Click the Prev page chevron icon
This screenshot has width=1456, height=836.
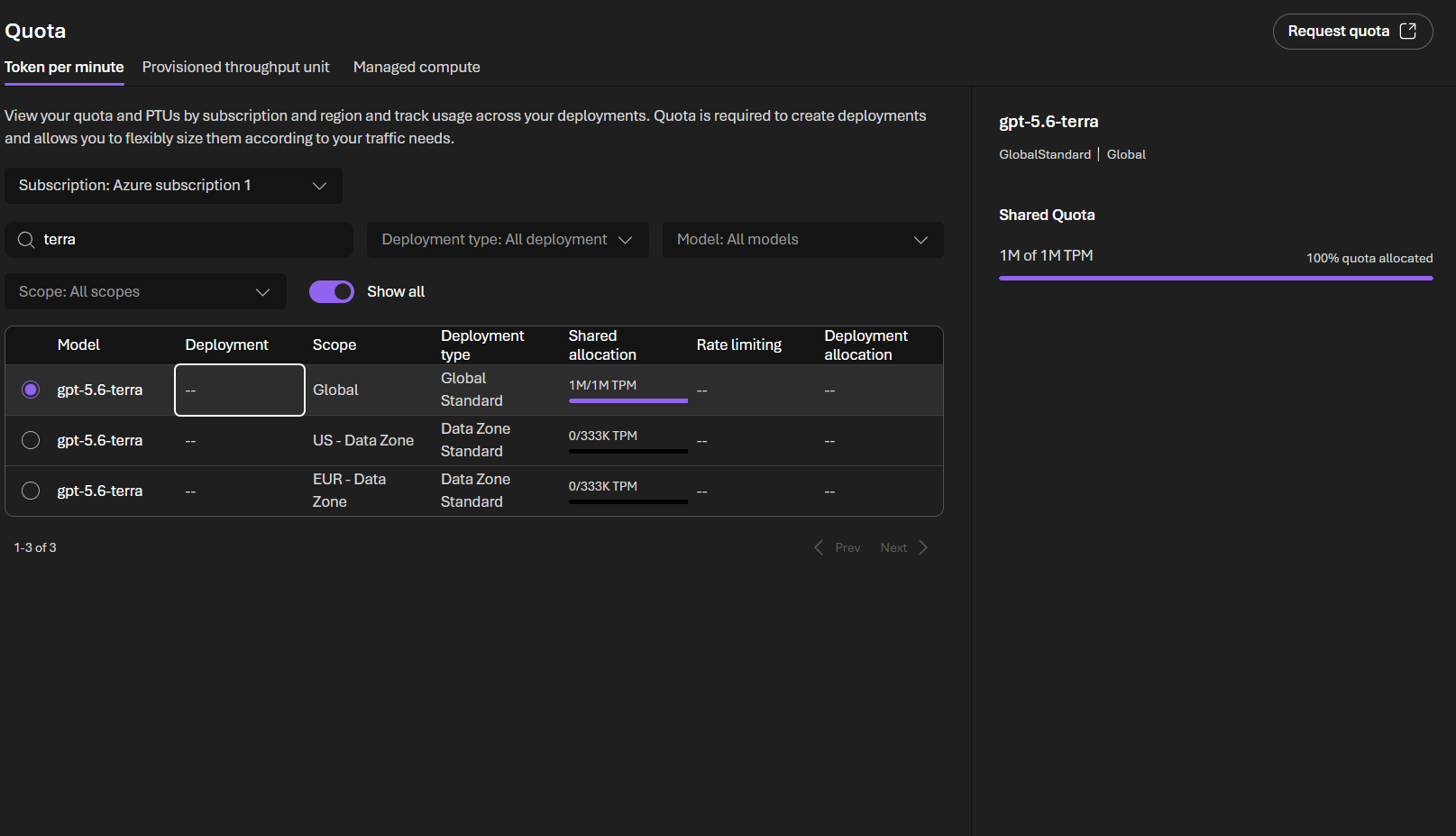(819, 547)
